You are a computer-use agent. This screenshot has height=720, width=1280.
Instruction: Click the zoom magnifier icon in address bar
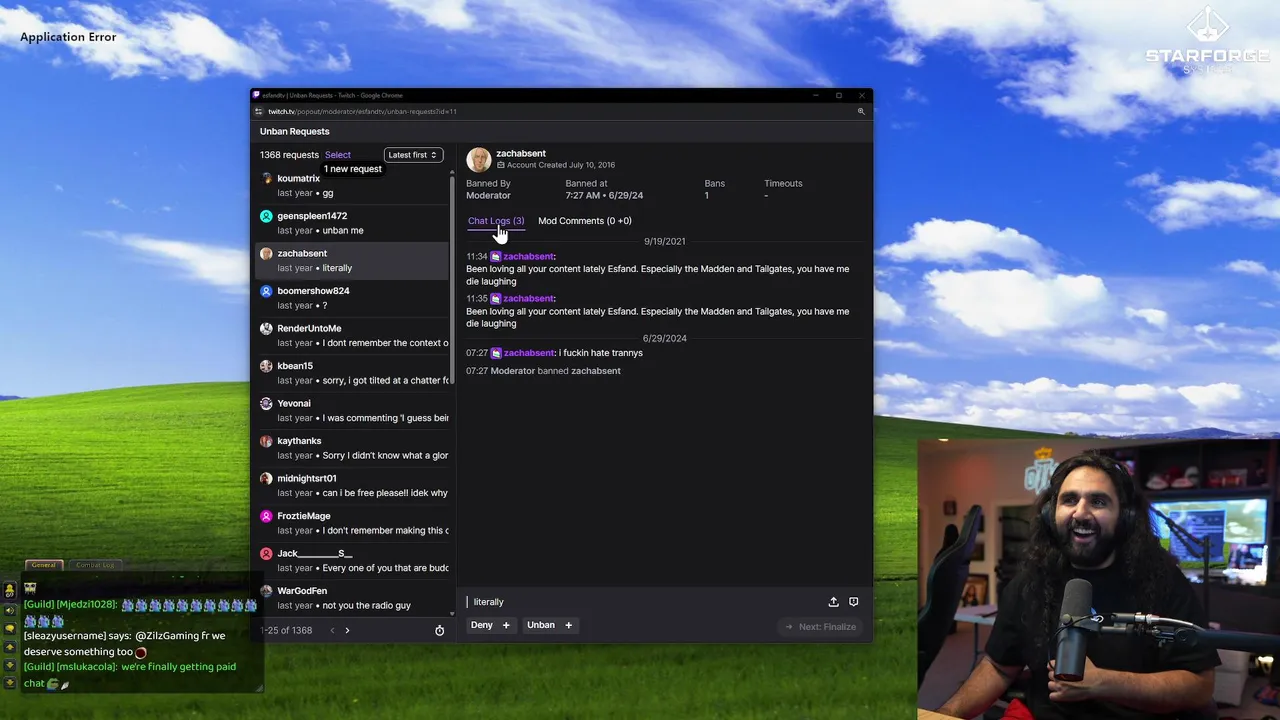[x=861, y=112]
